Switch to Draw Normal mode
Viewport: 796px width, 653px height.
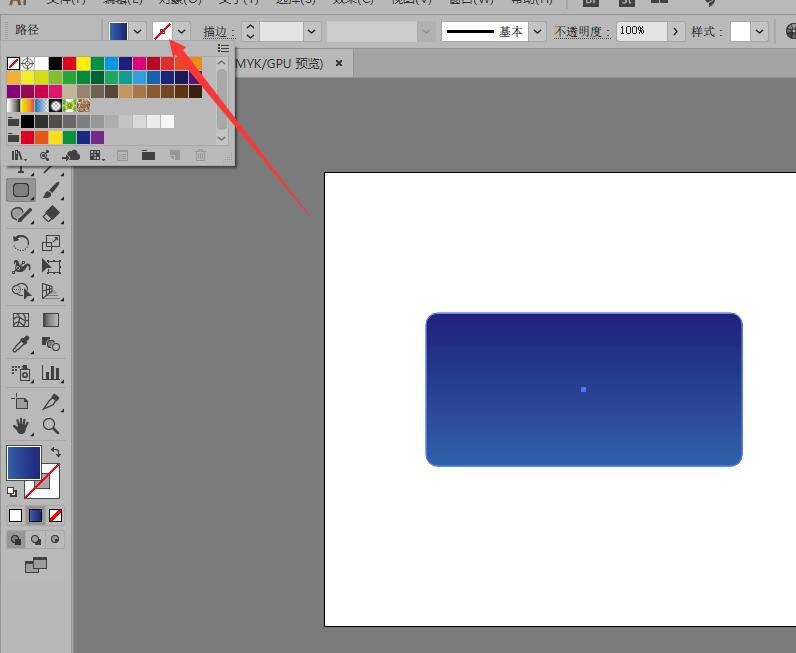(x=16, y=539)
